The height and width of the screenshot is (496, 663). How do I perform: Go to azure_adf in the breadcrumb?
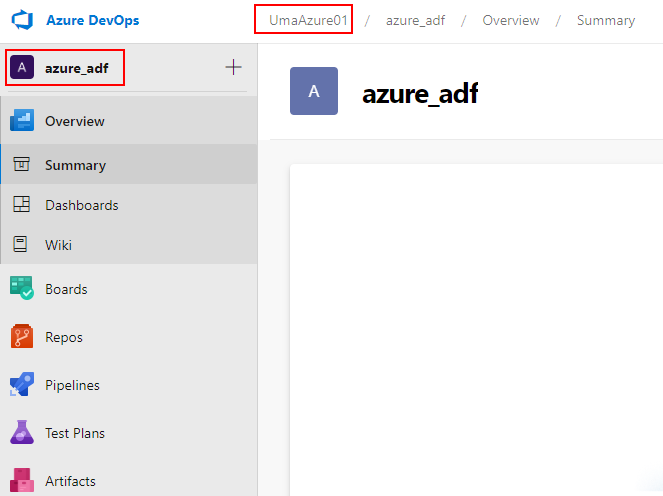(415, 20)
